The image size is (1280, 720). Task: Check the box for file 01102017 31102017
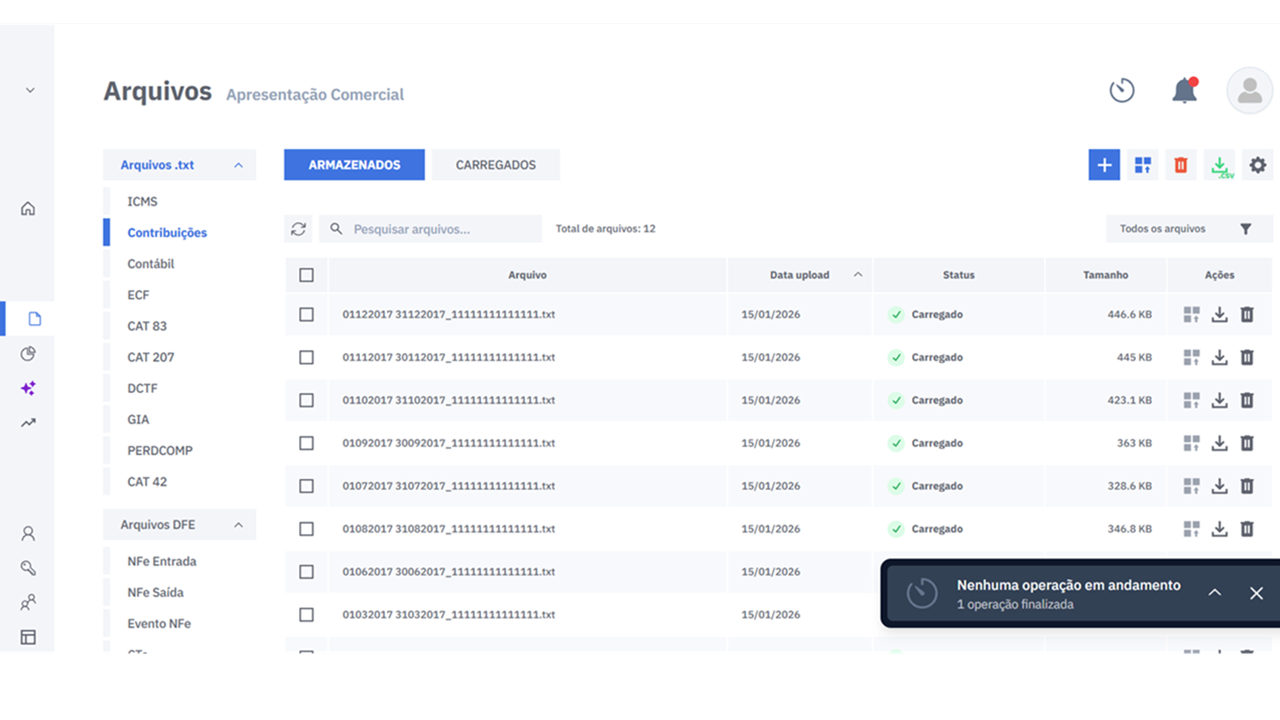(306, 400)
